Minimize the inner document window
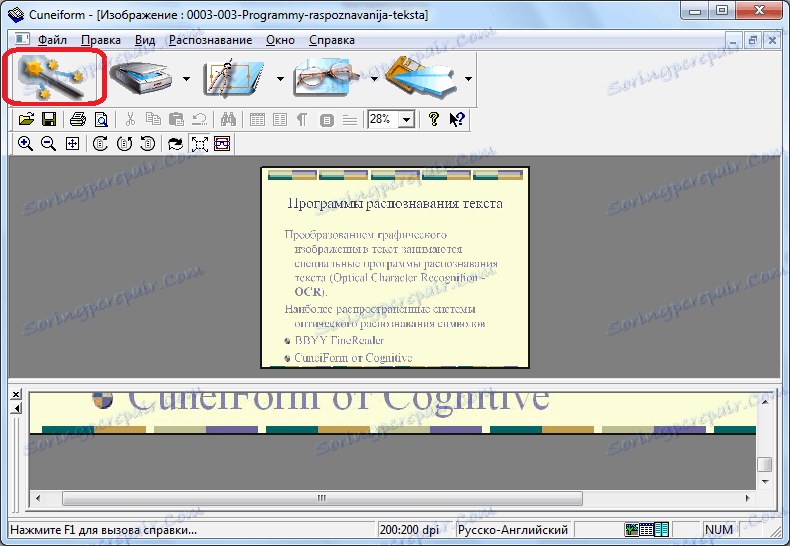 (734, 40)
